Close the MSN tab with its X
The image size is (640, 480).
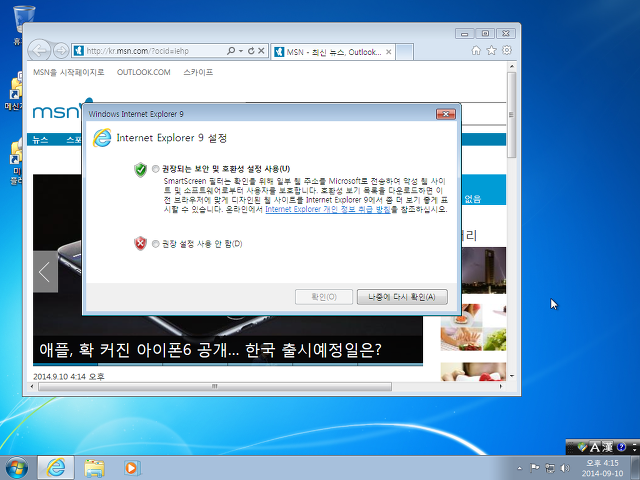click(x=389, y=52)
